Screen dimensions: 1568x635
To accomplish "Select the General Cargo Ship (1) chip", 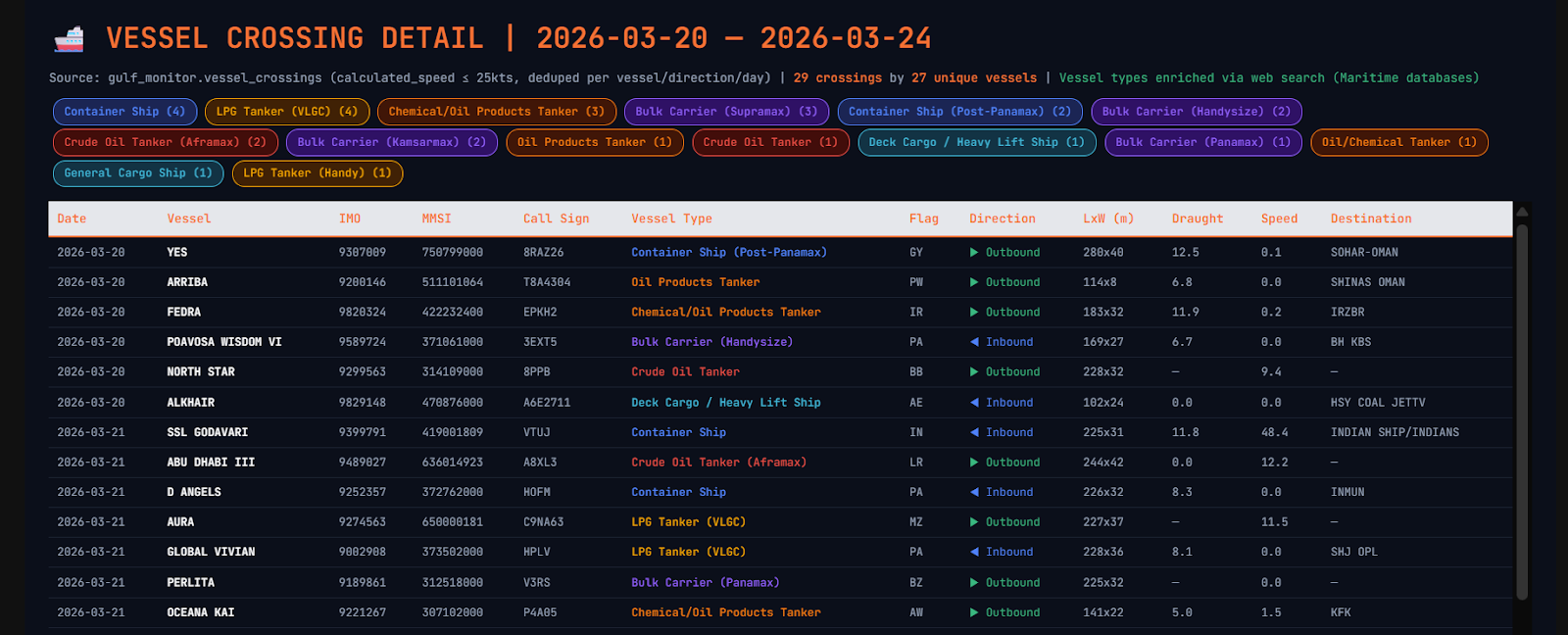I will [x=137, y=173].
